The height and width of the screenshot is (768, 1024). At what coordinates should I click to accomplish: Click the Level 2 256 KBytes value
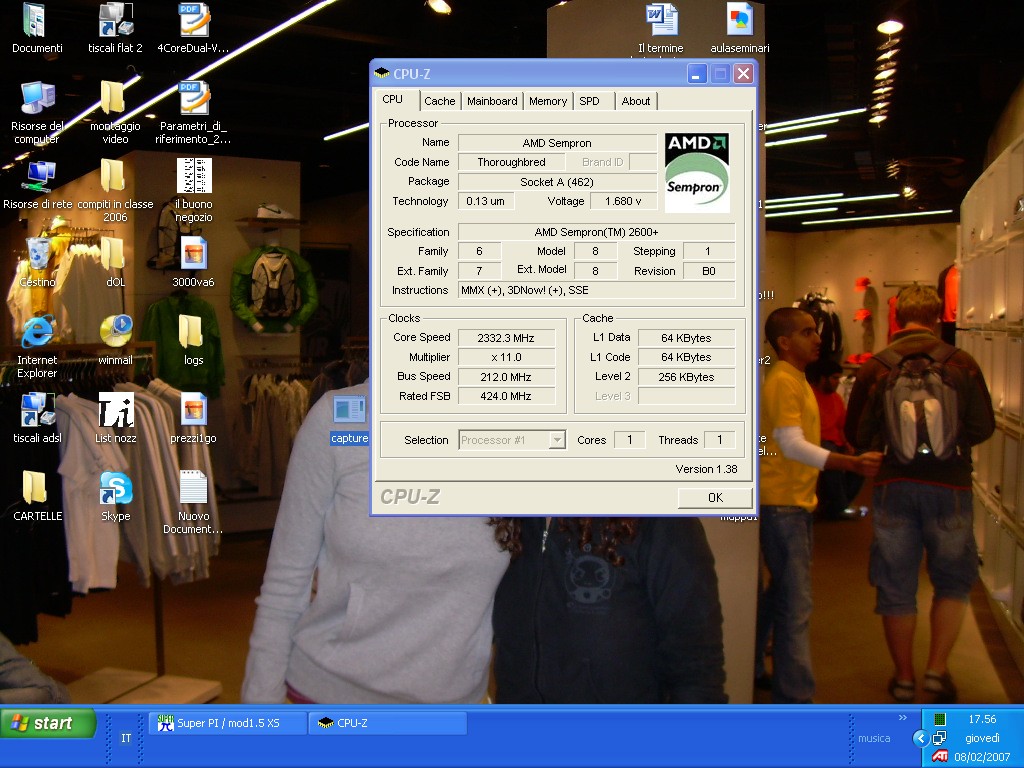click(x=686, y=377)
